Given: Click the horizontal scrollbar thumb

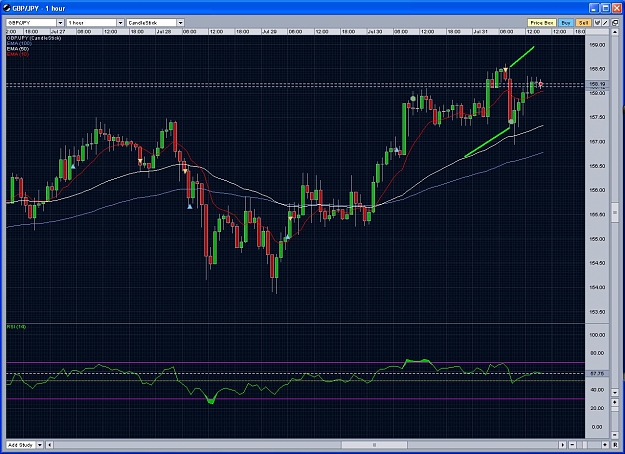Looking at the screenshot, I should [374, 445].
